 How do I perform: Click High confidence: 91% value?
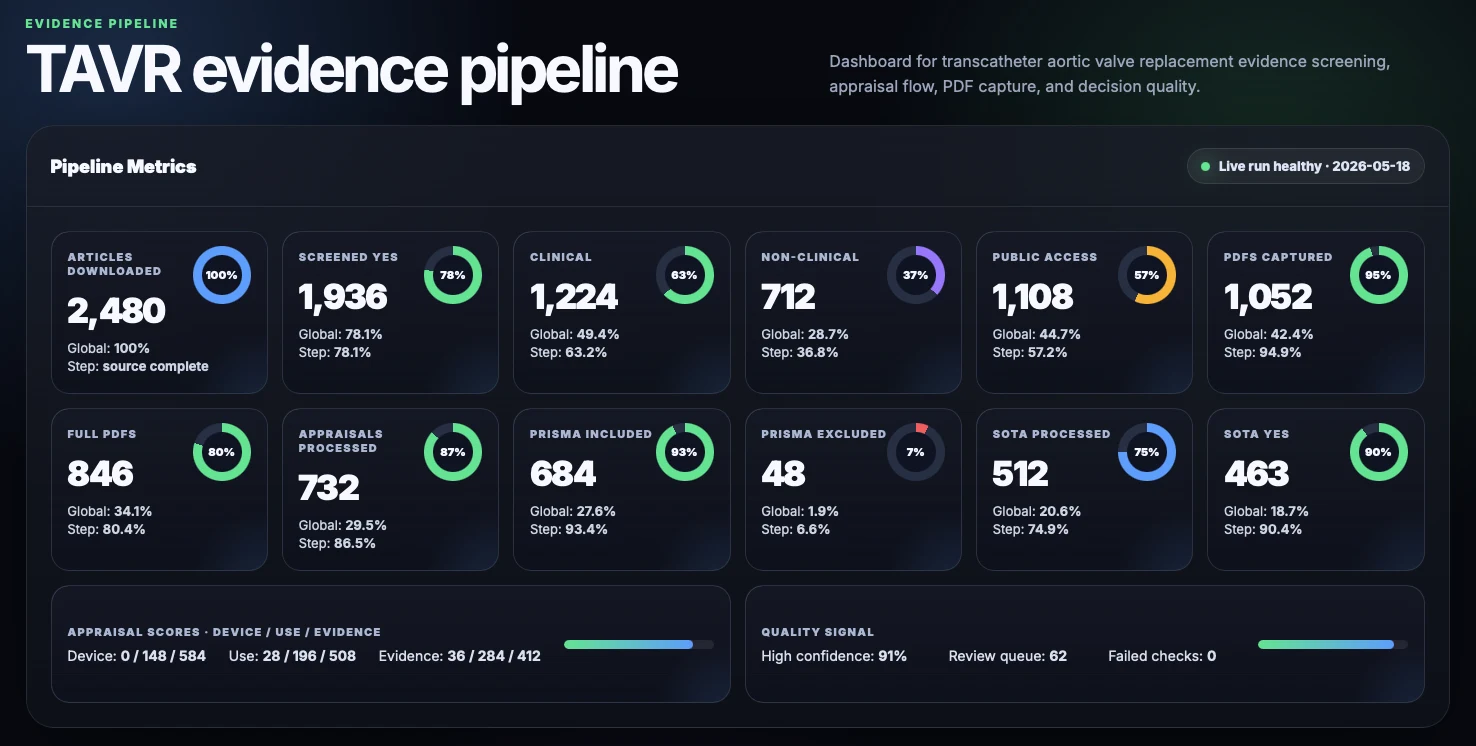[834, 657]
